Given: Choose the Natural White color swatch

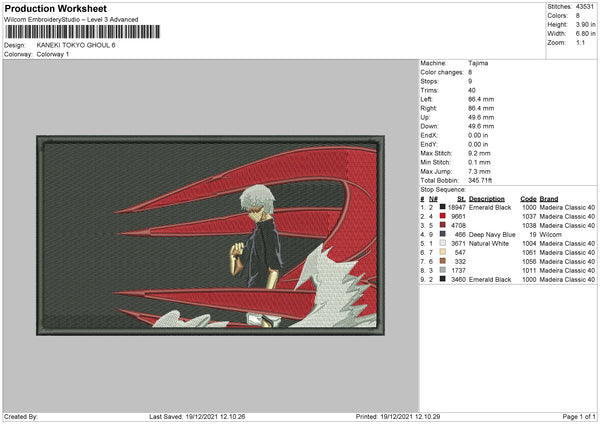Looking at the screenshot, I should (442, 243).
